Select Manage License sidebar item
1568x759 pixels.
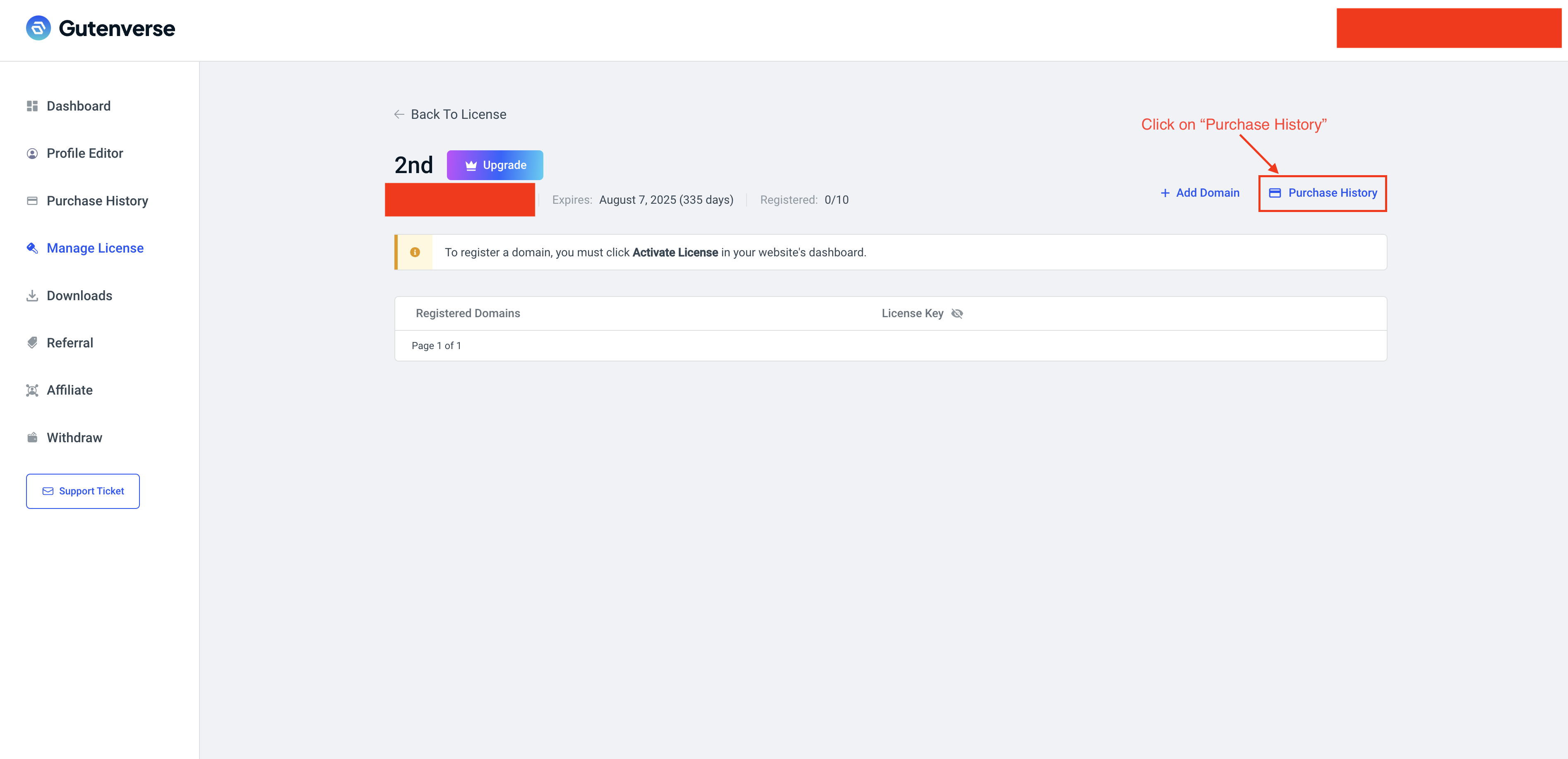click(95, 248)
